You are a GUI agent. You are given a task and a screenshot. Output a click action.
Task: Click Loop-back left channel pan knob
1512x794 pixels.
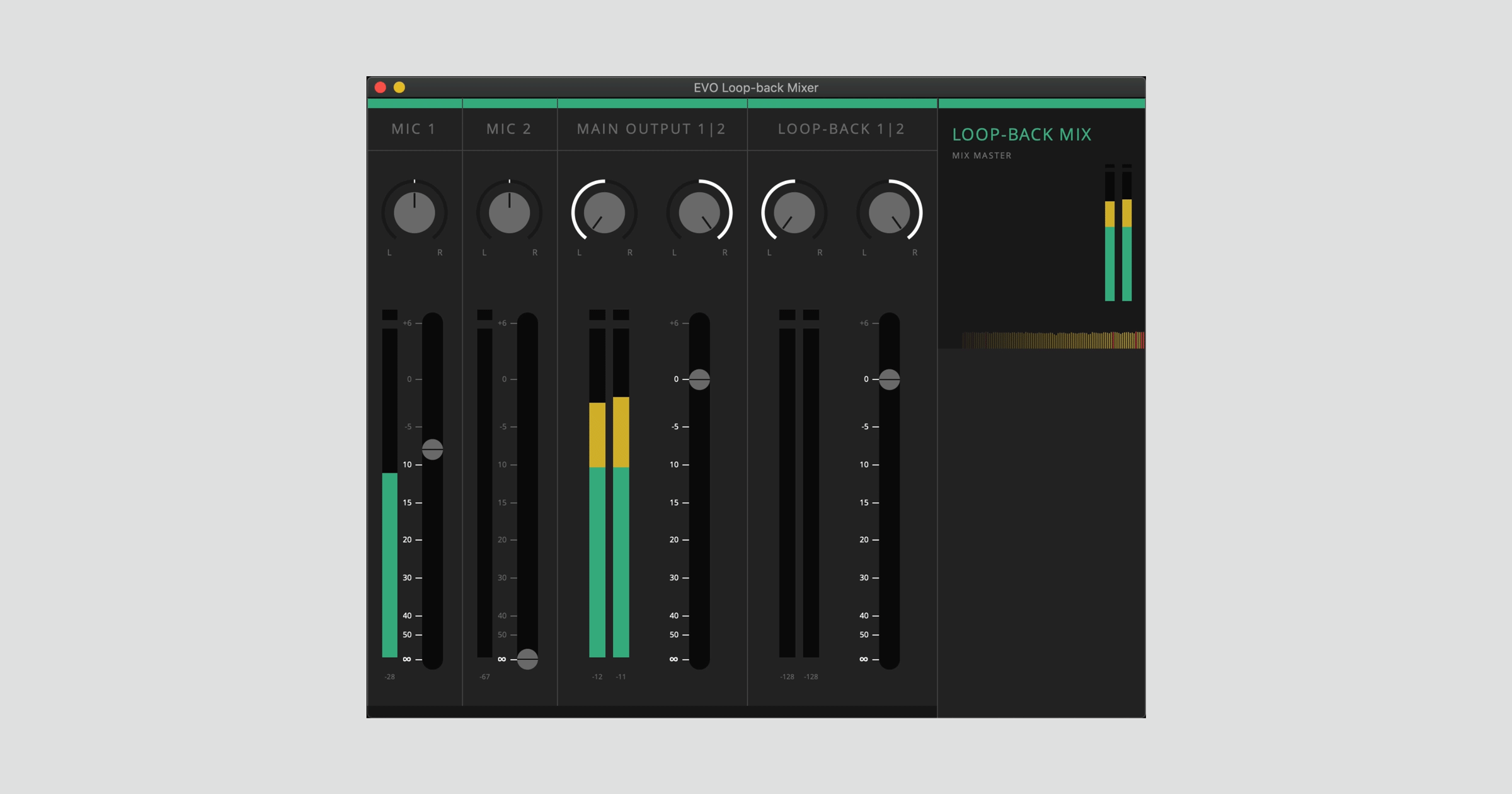[x=794, y=213]
